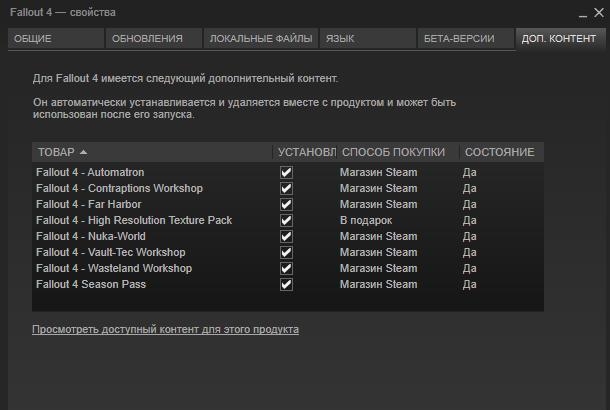
Task: Click Да status in Vault-Tec Workshop row
Action: tap(470, 252)
